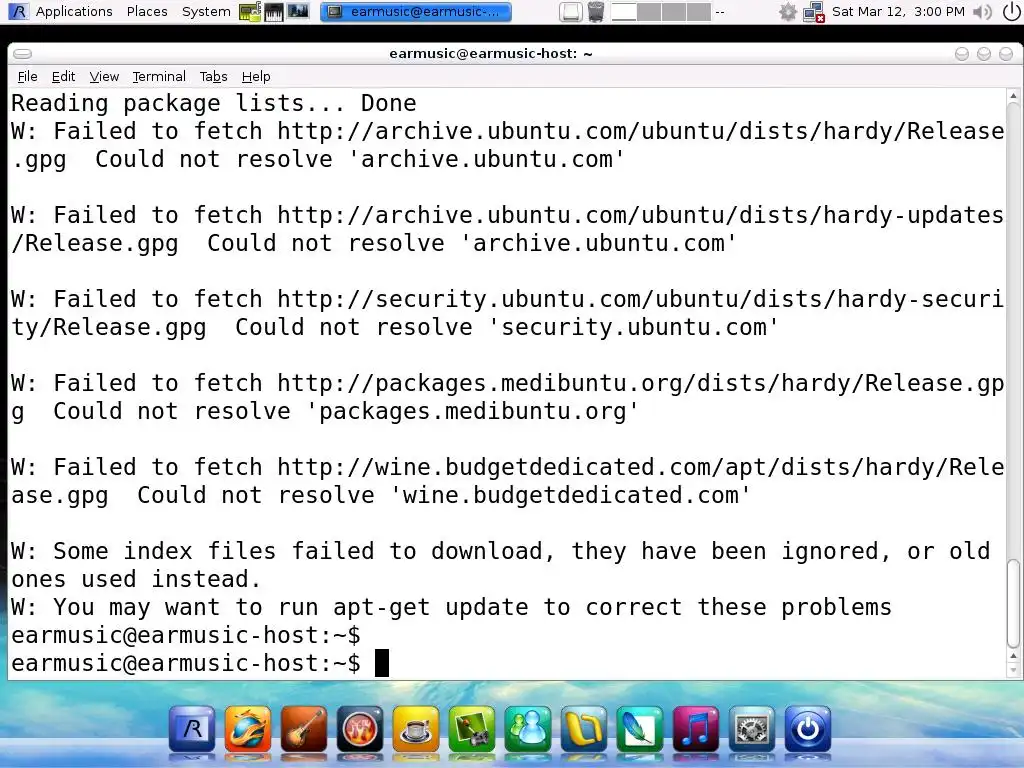Open the terminal's Edit menu
The width and height of the screenshot is (1024, 768).
coord(63,76)
